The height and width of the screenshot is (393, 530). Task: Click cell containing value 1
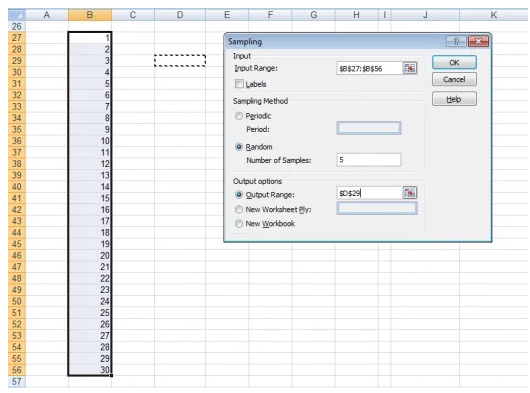[x=90, y=38]
